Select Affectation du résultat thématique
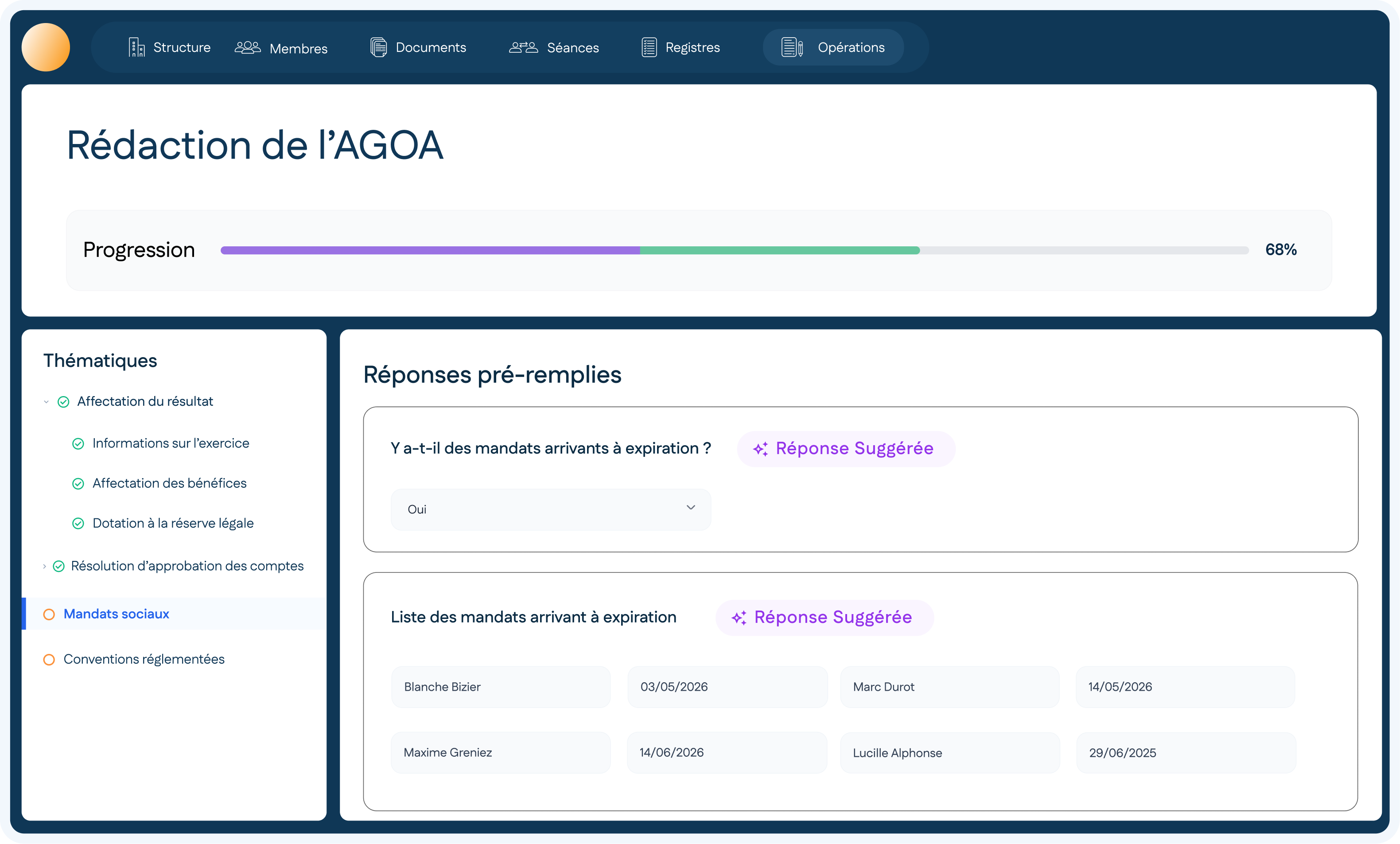The image size is (1400, 844). click(x=145, y=401)
